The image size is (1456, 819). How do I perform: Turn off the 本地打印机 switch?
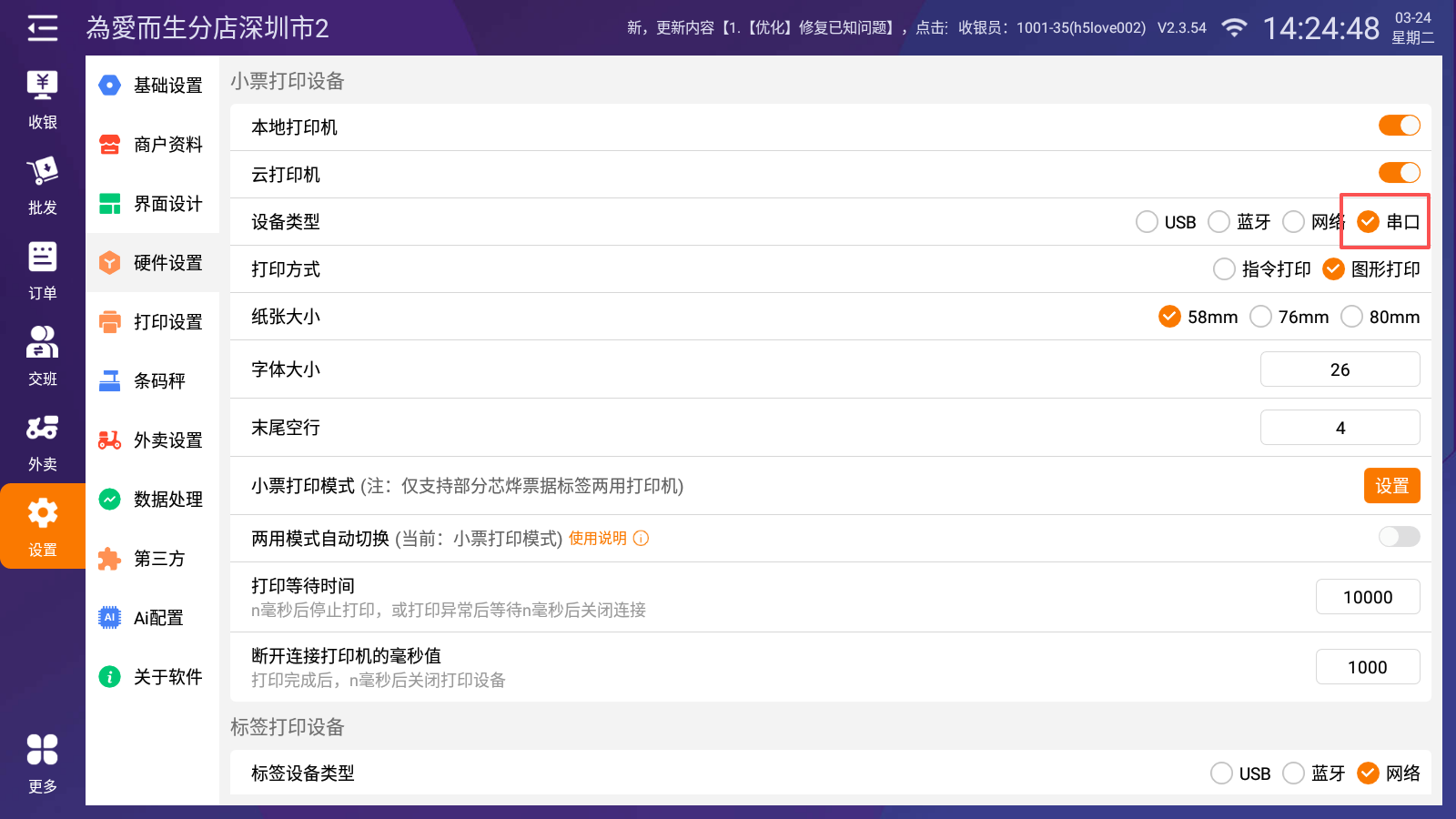[x=1399, y=126]
